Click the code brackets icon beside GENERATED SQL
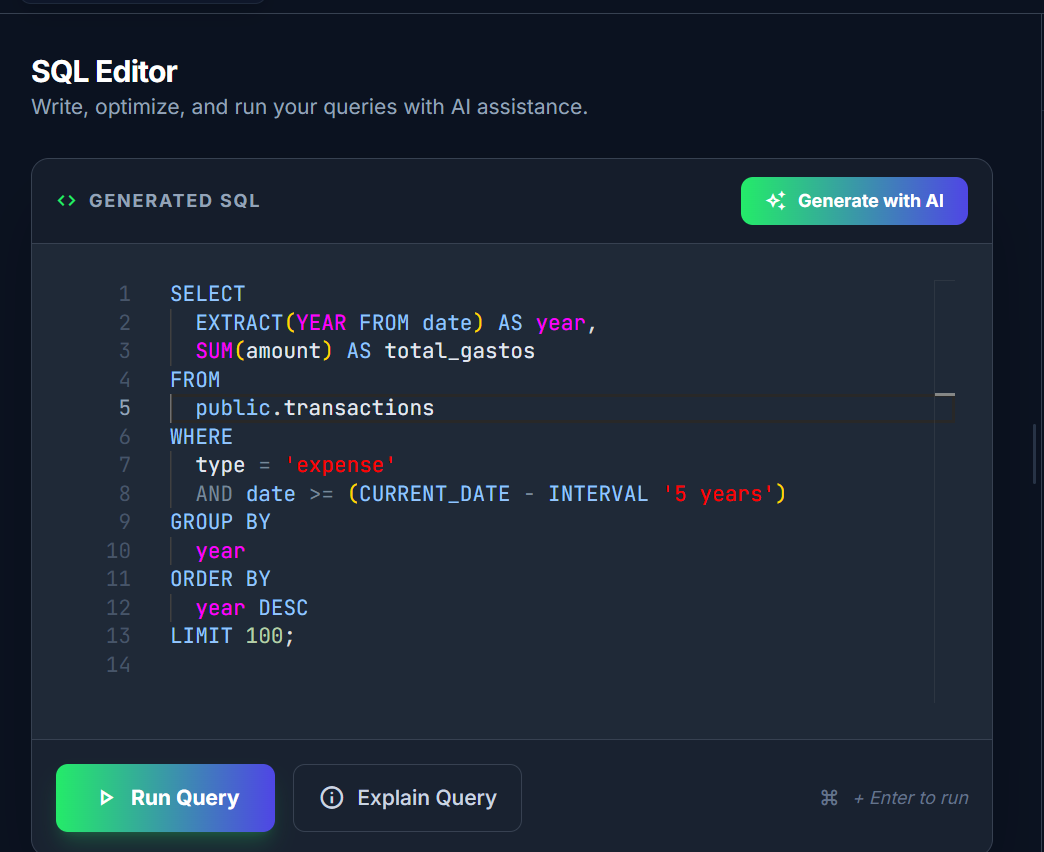The image size is (1044, 852). (x=66, y=201)
